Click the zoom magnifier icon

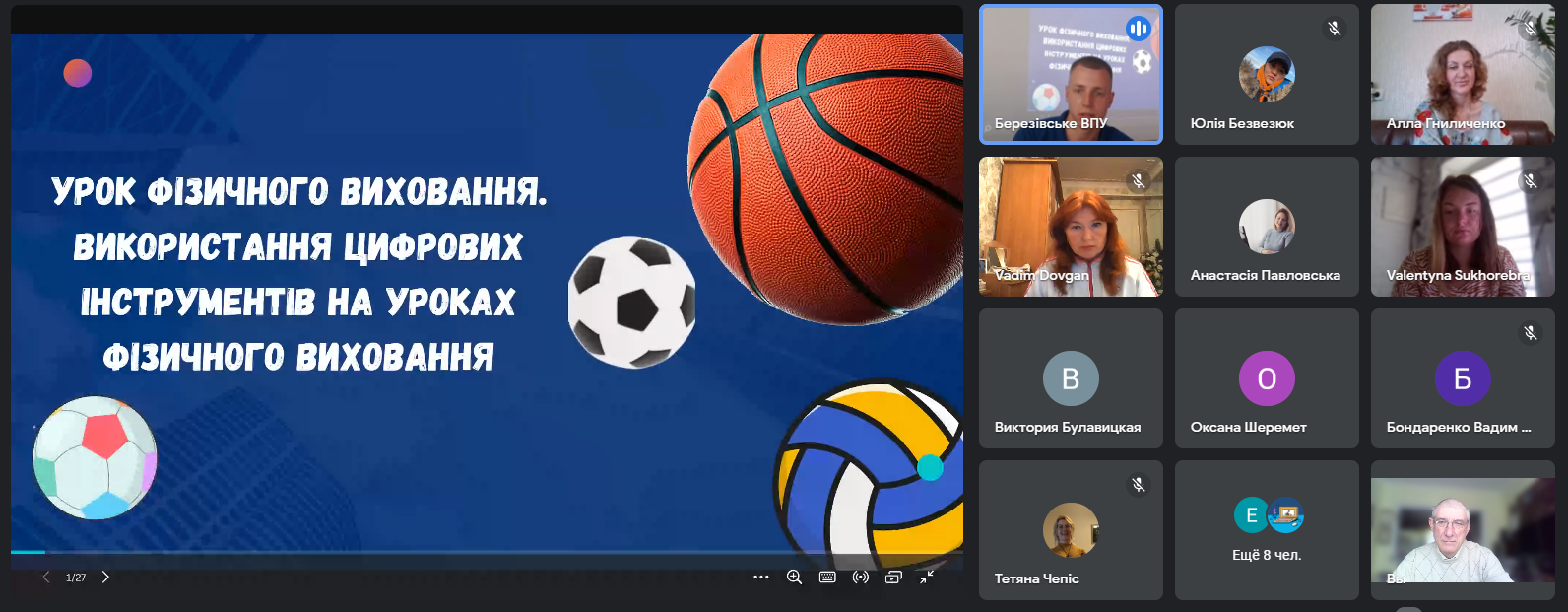coord(794,578)
